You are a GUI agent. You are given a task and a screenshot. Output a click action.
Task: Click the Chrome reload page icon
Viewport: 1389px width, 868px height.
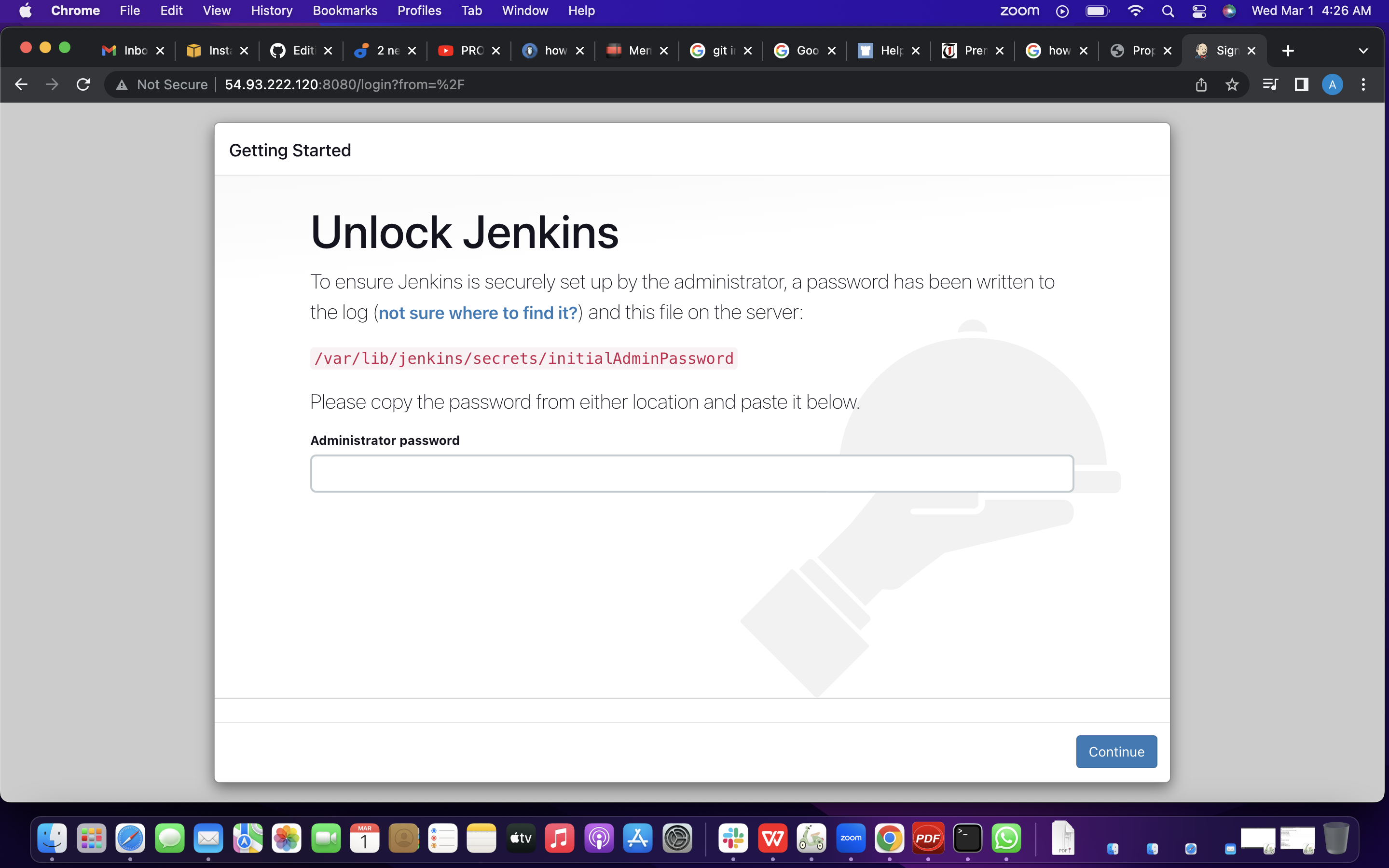click(x=83, y=84)
